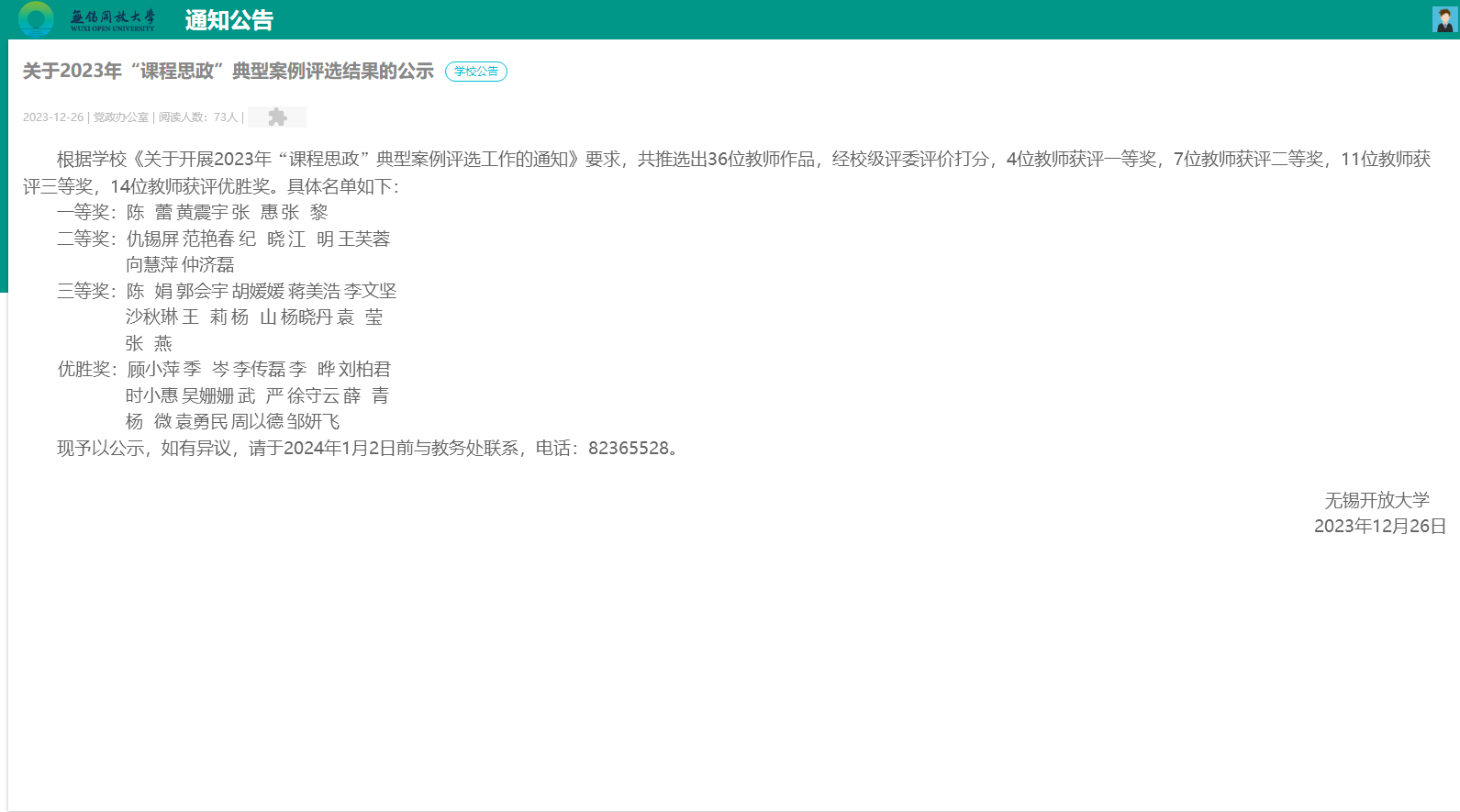Click the 学校公告 category tag
The height and width of the screenshot is (812, 1460).
475,72
